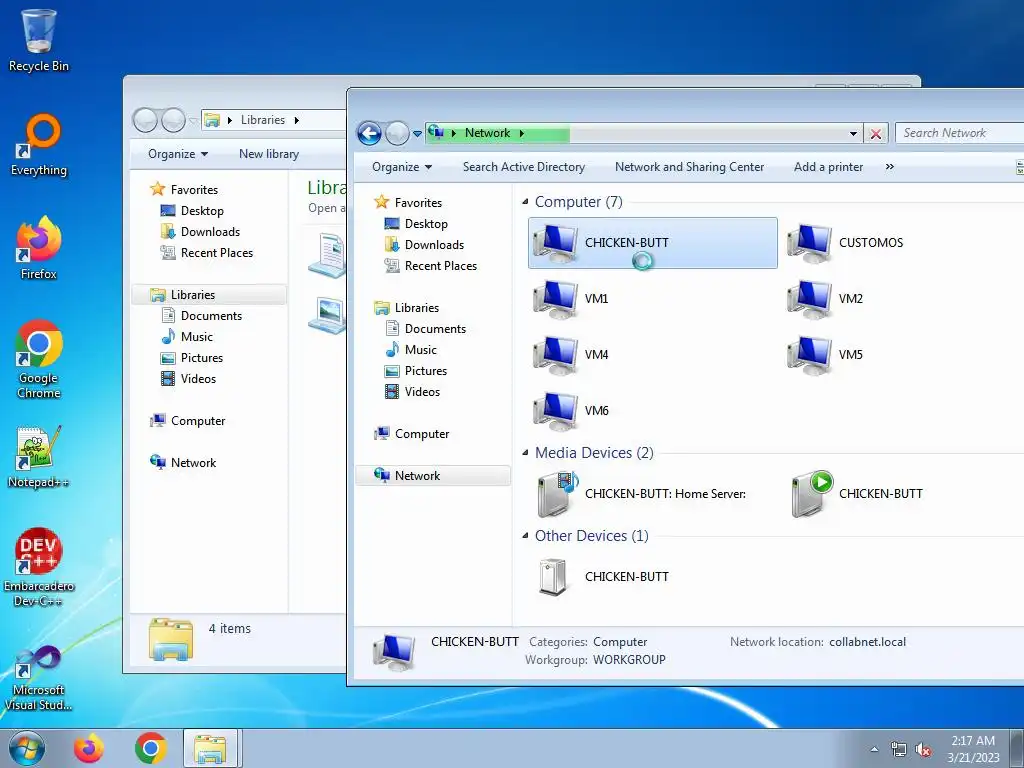The height and width of the screenshot is (768, 1024).
Task: Select Music in Network window sidebar
Action: point(411,349)
